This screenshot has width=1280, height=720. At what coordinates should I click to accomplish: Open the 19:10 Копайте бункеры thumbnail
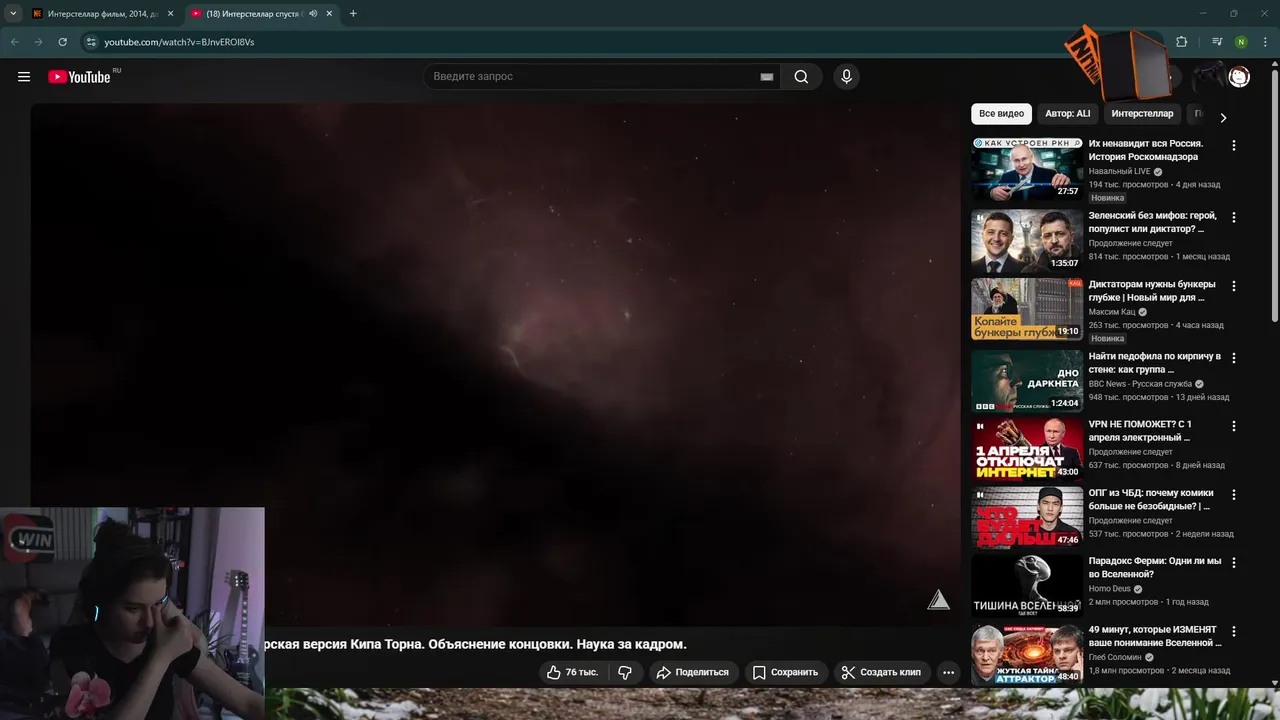(1027, 309)
